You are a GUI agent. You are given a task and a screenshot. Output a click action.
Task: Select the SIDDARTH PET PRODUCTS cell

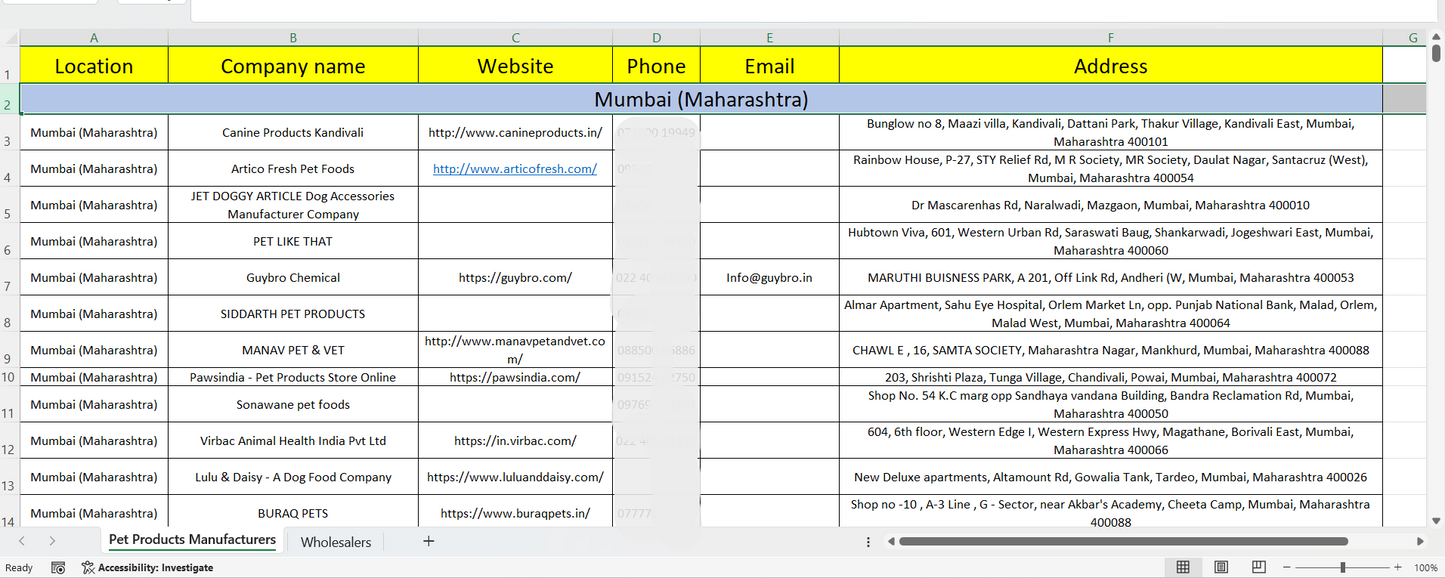(293, 313)
